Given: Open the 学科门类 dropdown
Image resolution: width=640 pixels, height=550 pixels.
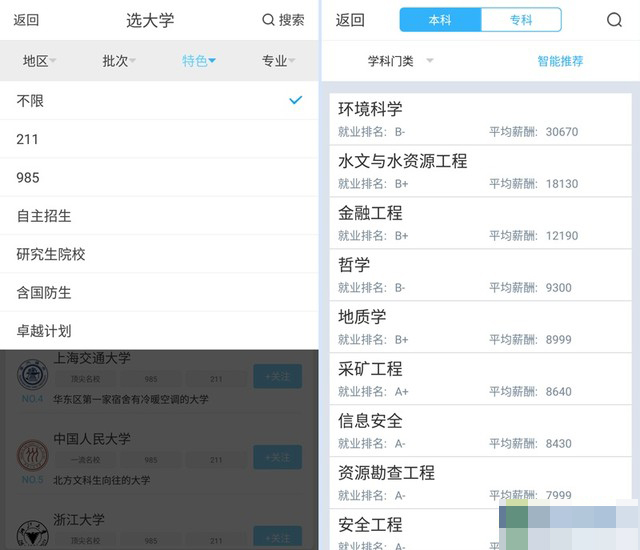Looking at the screenshot, I should pos(400,61).
